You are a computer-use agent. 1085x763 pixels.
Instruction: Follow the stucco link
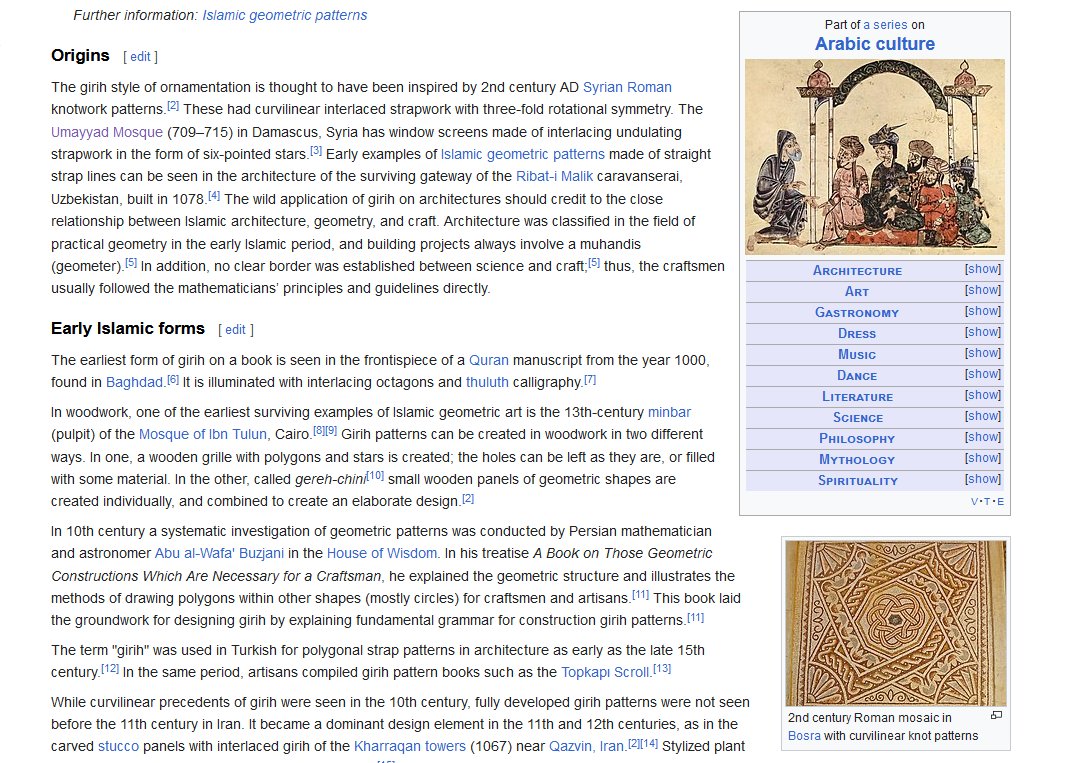click(x=118, y=746)
